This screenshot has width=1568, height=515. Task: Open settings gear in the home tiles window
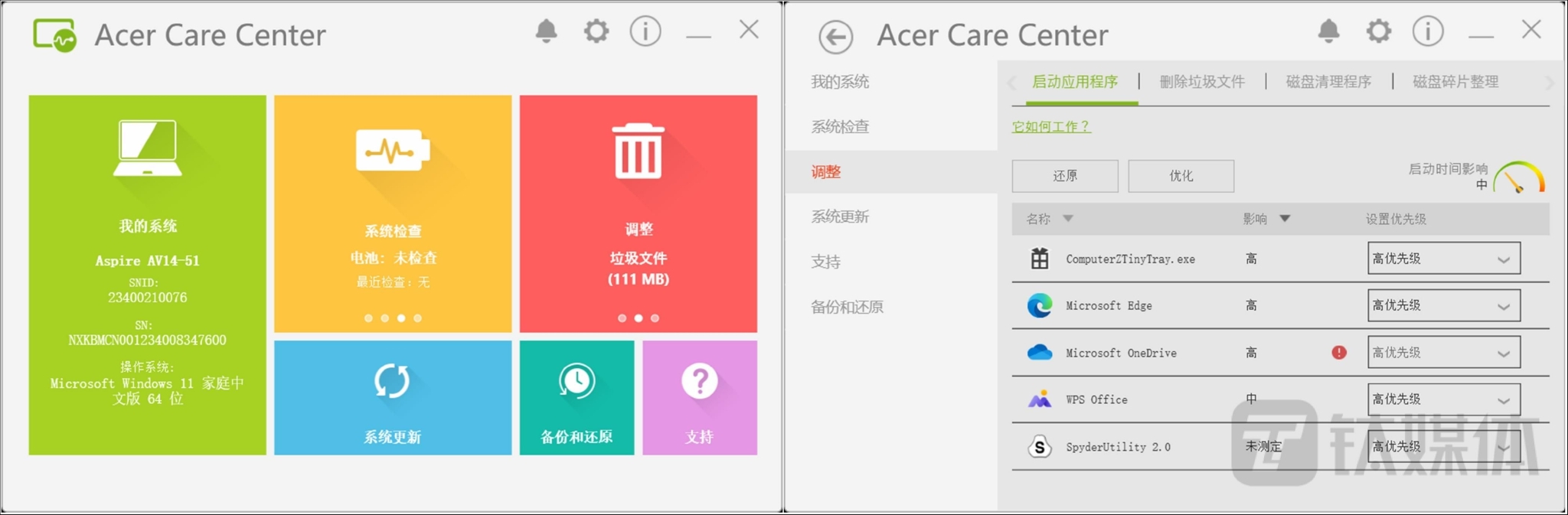(x=596, y=31)
